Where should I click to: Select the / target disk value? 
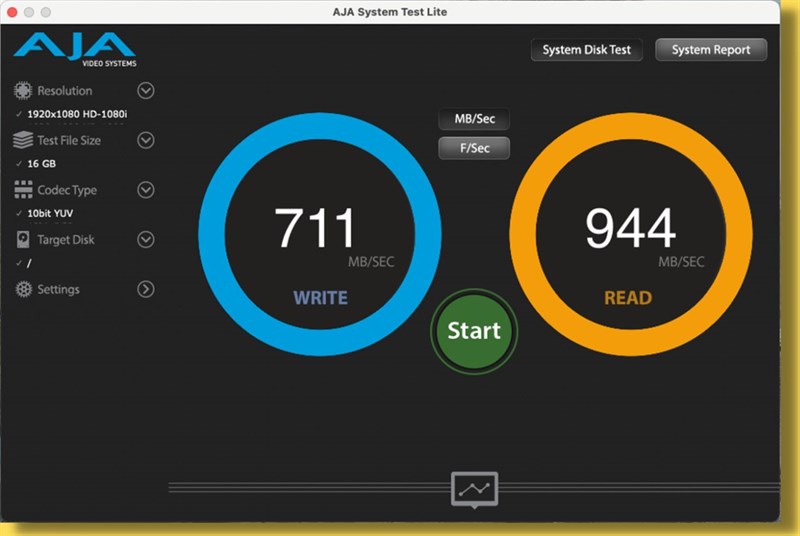pyautogui.click(x=29, y=263)
